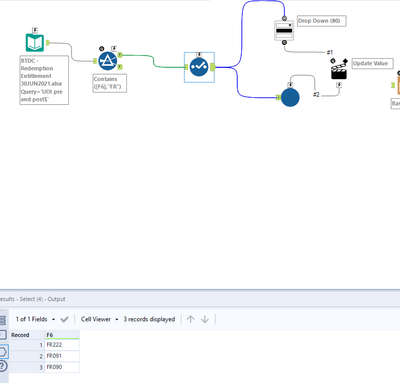The image size is (400, 383).
Task: Click lightning anchor above Input Data tool
Action: 35,30
